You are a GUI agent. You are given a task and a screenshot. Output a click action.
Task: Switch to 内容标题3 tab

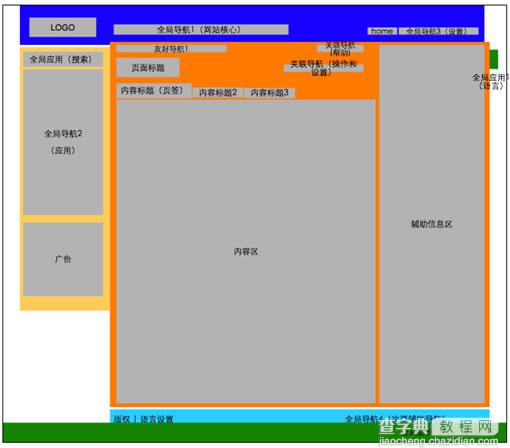pos(269,93)
